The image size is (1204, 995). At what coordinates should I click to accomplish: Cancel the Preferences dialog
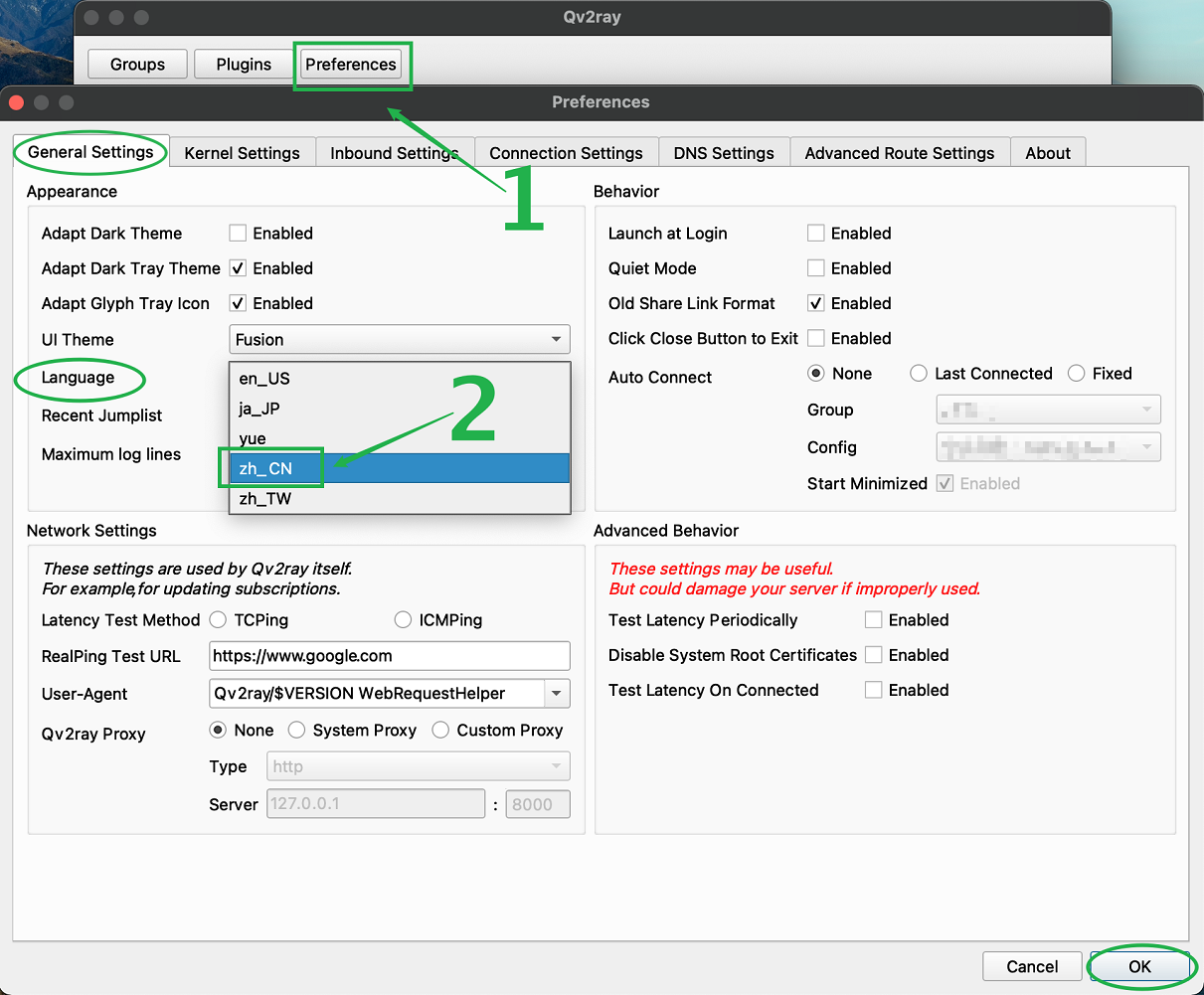(x=1032, y=966)
